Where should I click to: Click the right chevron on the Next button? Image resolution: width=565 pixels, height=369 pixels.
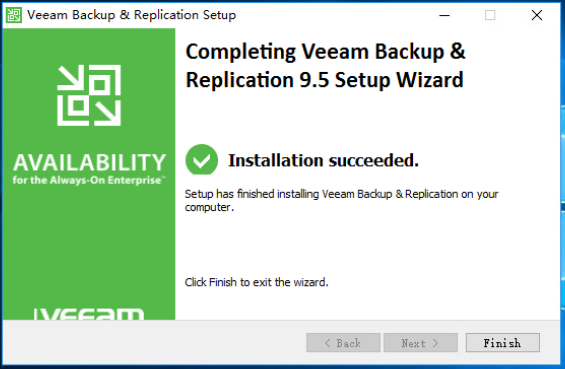pyautogui.click(x=435, y=343)
